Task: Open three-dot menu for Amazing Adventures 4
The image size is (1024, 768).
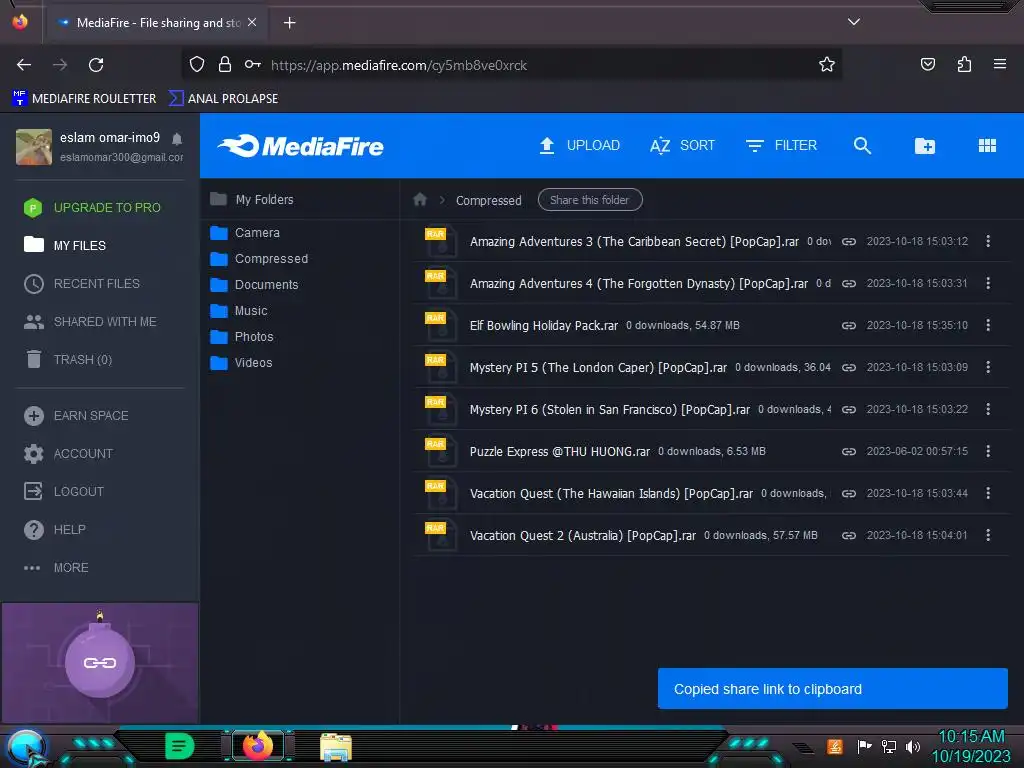Action: point(988,283)
